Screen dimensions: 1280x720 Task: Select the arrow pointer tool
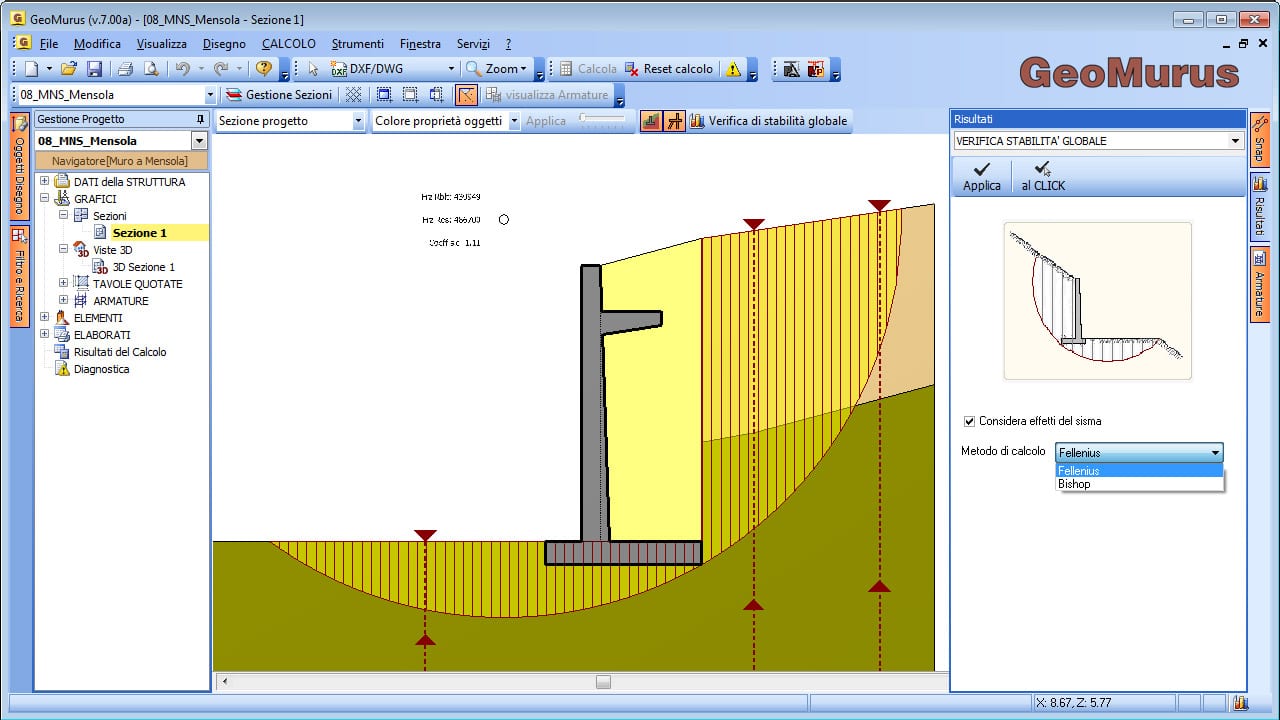(x=313, y=69)
